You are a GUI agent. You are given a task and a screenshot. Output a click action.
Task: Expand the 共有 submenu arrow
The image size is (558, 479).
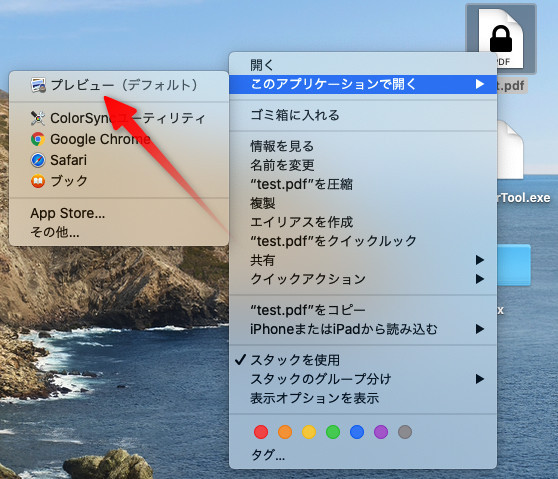[480, 260]
